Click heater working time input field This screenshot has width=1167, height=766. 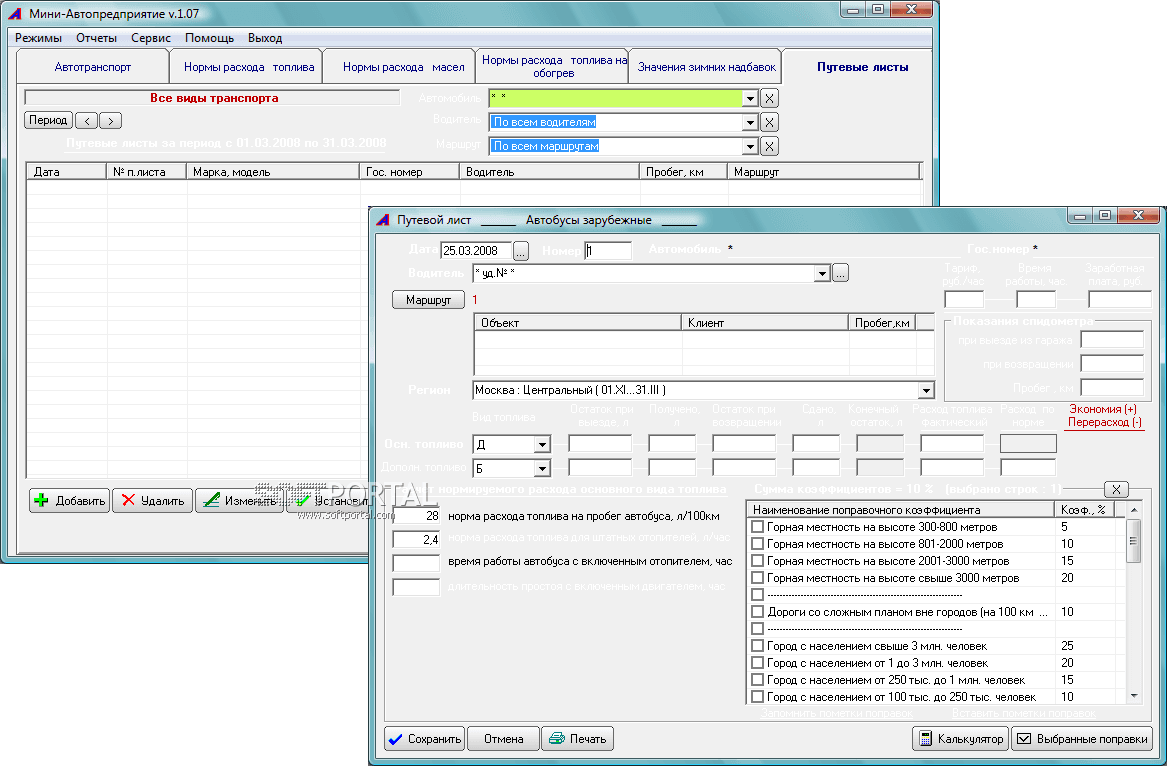[416, 563]
